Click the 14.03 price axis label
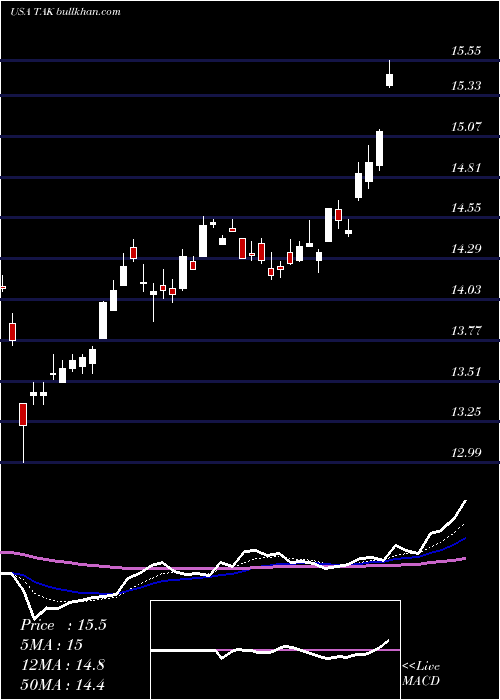This screenshot has width=500, height=700. click(466, 290)
